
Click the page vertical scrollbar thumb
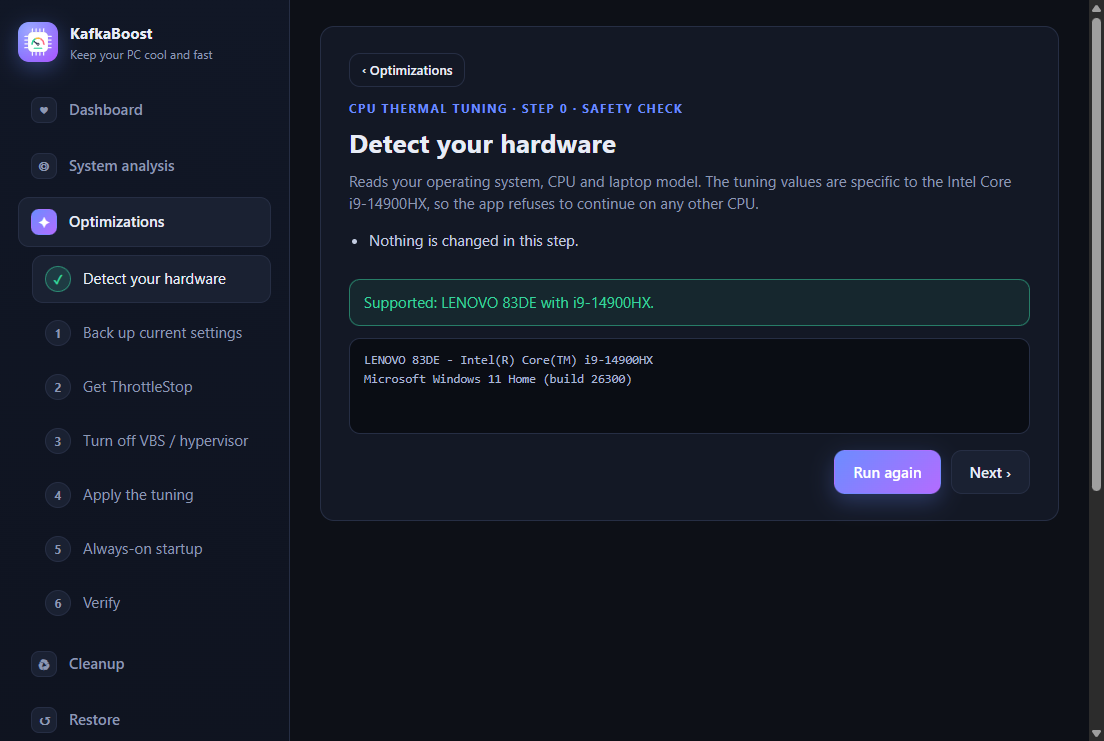1096,254
